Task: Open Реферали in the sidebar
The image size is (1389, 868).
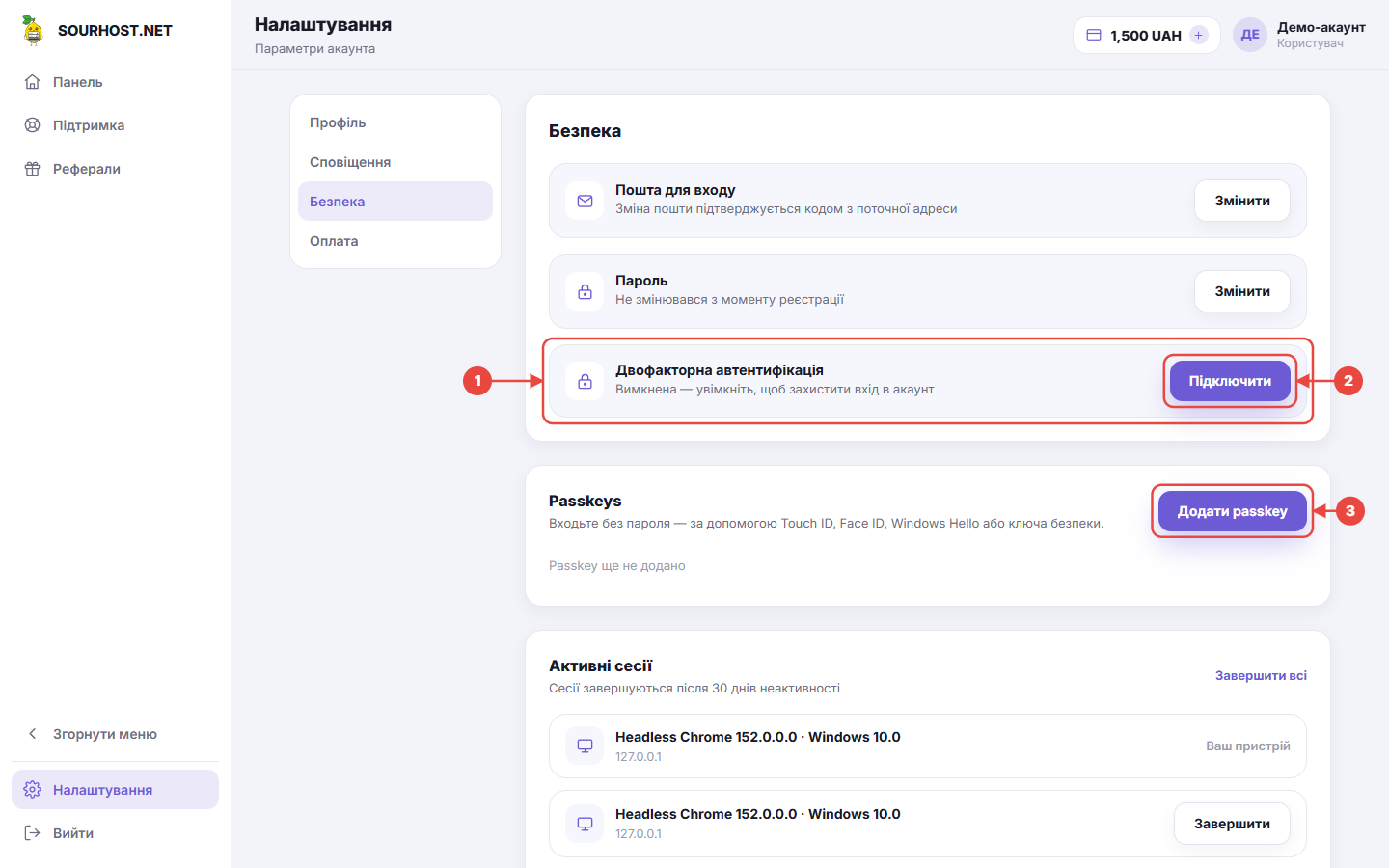Action: (x=116, y=169)
